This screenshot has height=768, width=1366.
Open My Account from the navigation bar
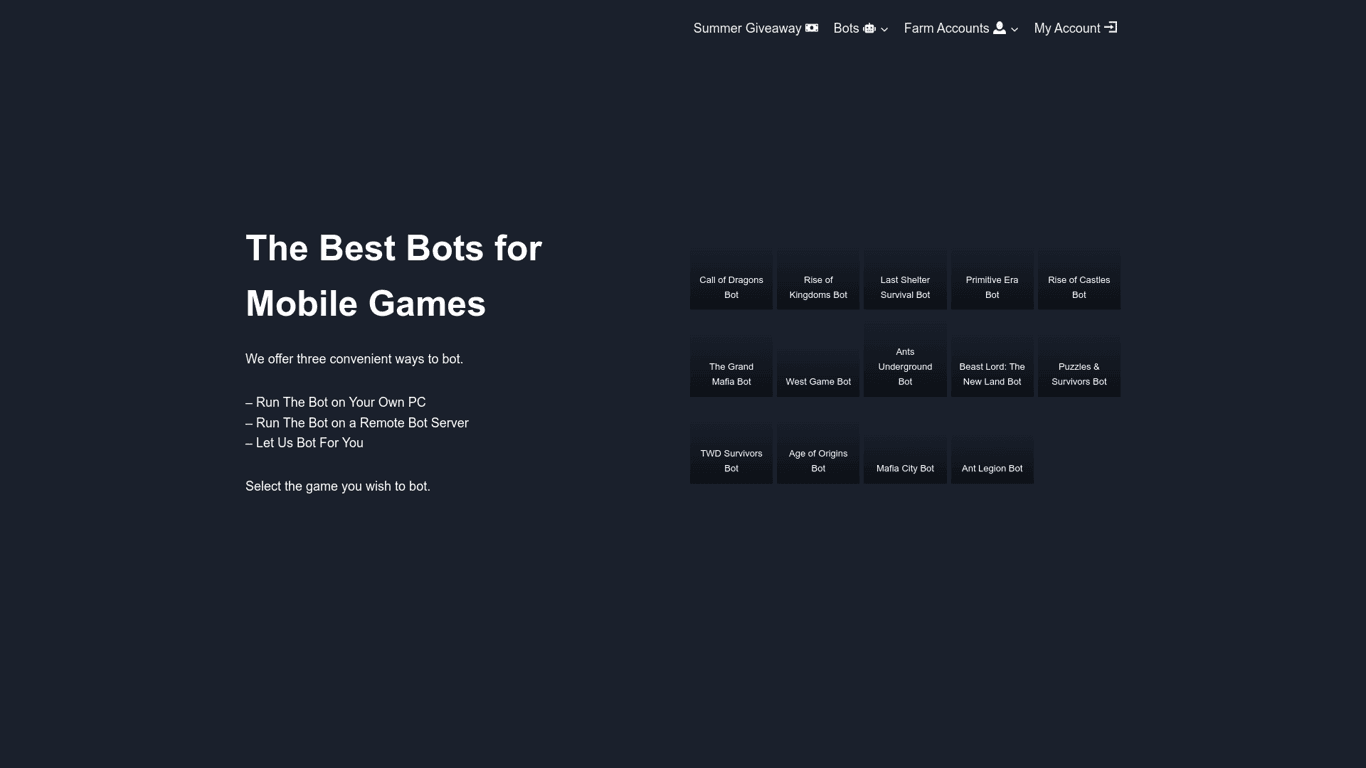tap(1066, 28)
